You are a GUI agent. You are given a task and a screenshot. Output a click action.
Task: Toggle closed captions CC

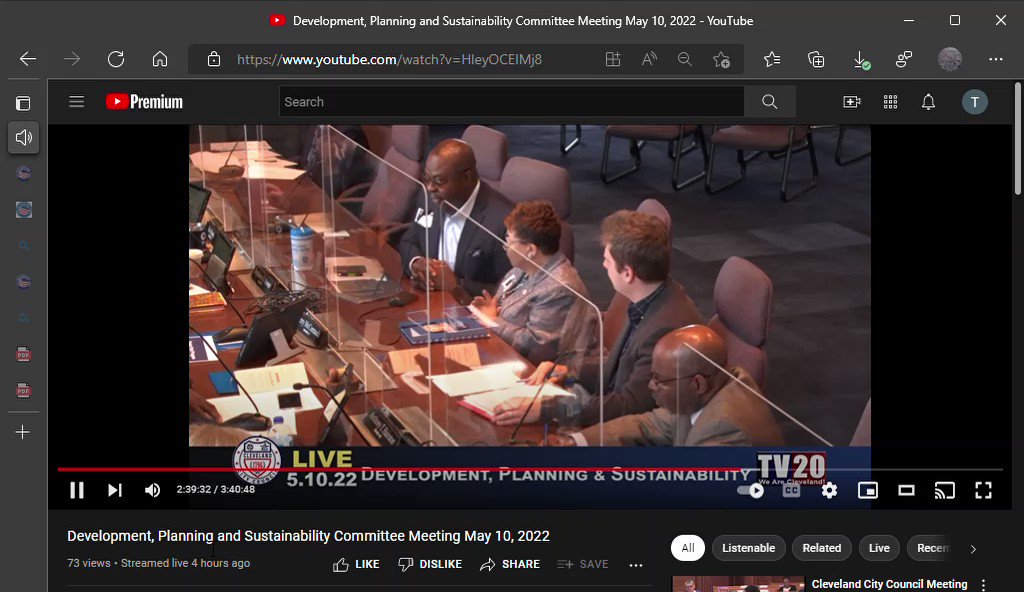(791, 490)
